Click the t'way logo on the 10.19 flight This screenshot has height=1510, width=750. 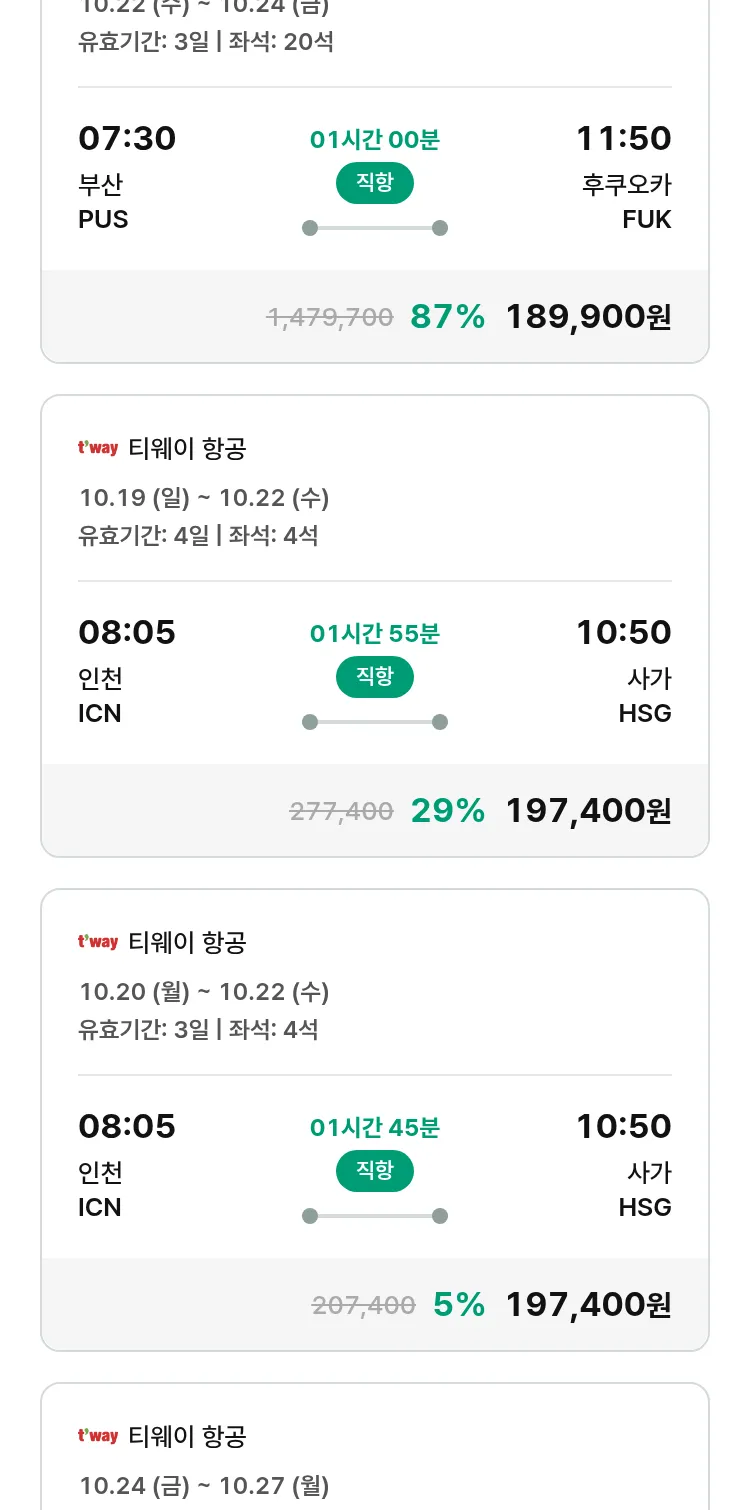[98, 448]
